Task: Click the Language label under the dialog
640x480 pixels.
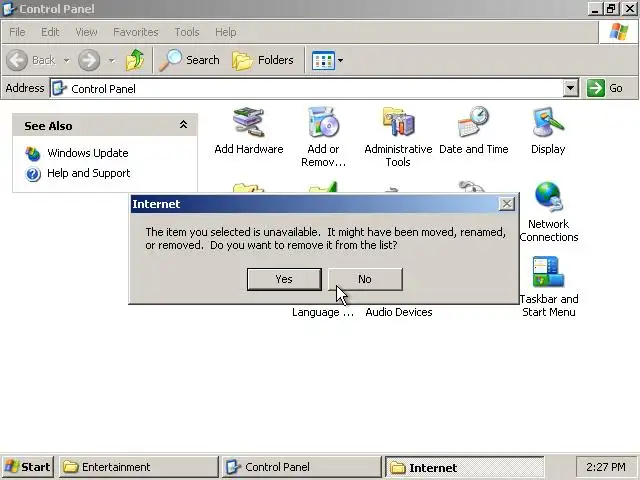Action: click(323, 312)
